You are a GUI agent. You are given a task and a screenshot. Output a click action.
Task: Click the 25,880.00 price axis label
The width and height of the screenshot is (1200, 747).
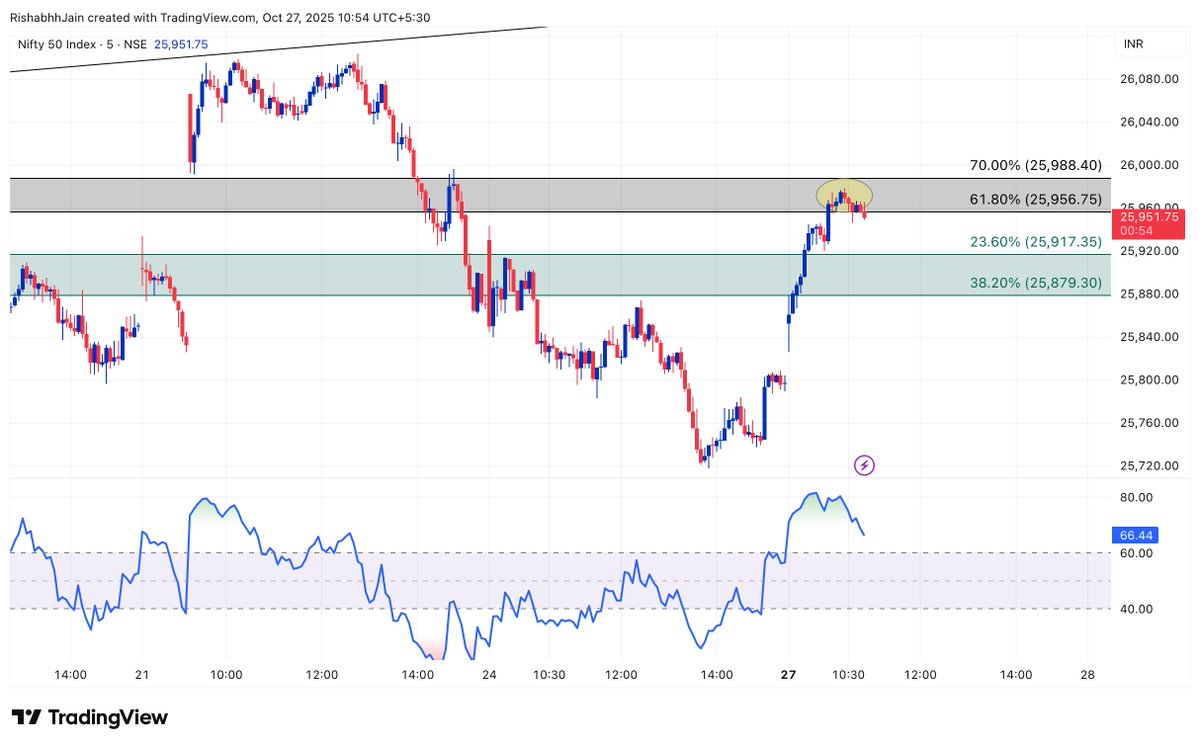point(1150,294)
